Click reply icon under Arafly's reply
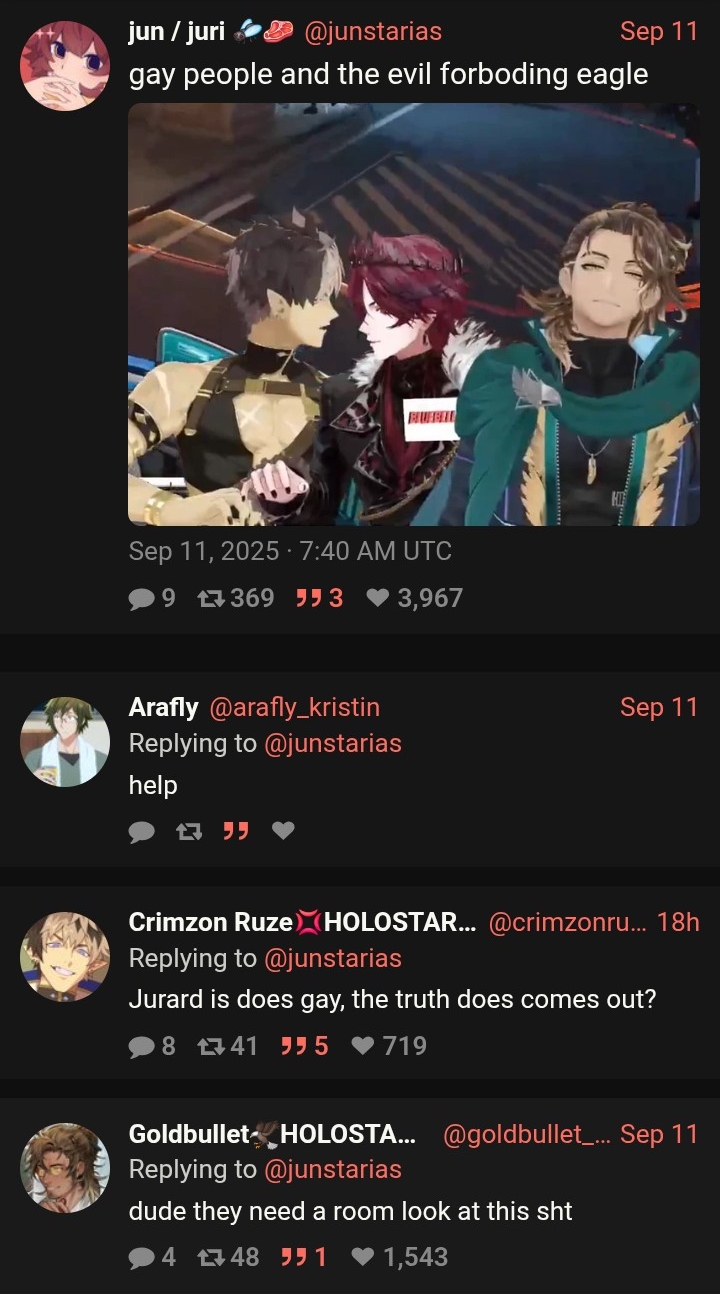The width and height of the screenshot is (720, 1294). pos(141,831)
